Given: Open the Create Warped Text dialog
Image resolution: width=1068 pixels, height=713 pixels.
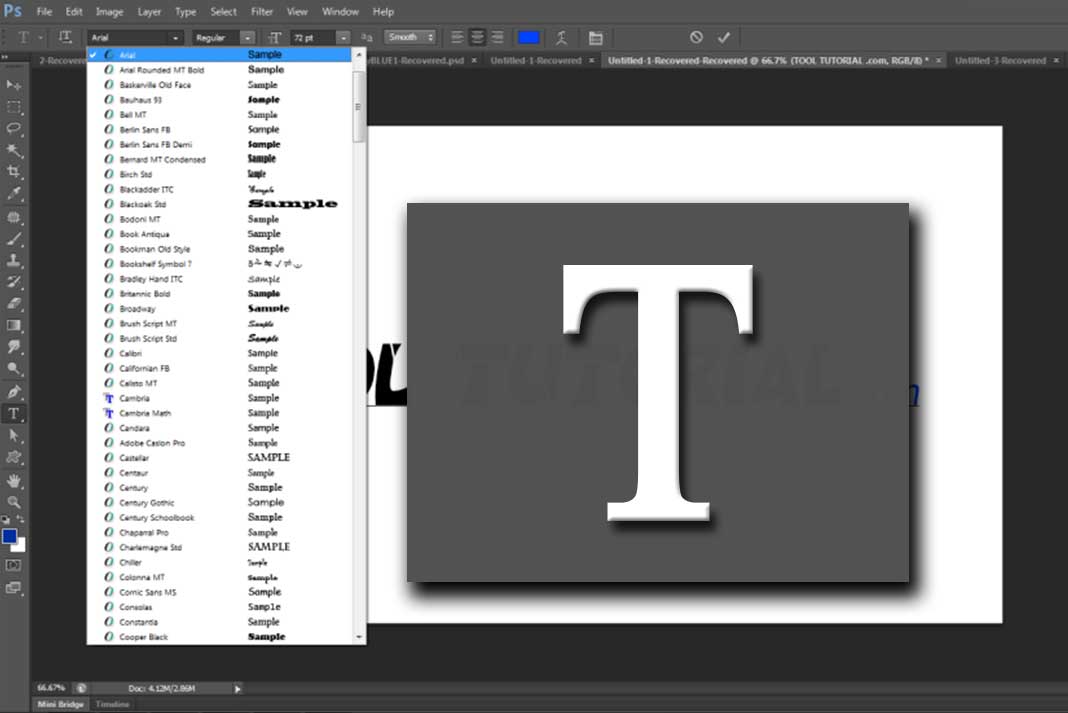Looking at the screenshot, I should (x=562, y=37).
